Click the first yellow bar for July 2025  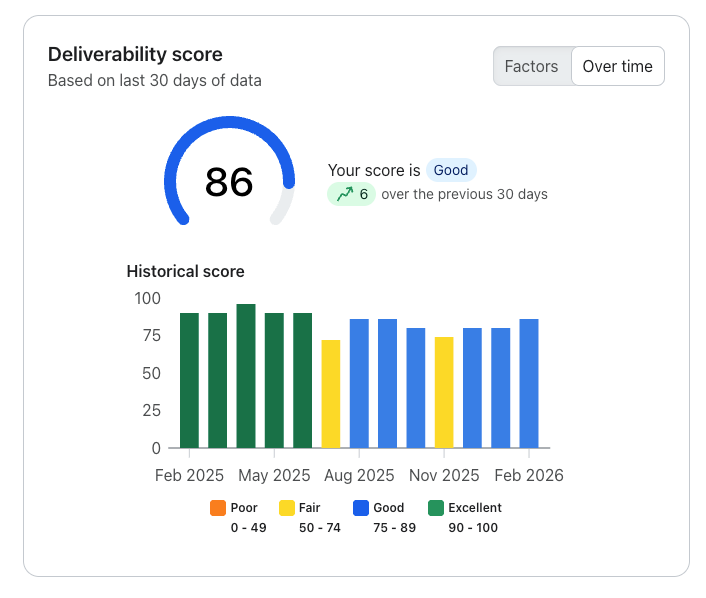(331, 394)
